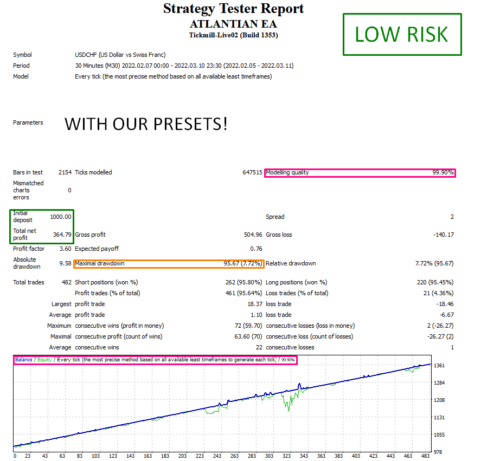Click 'Loss trades (% of total)' label
Viewport: 500px width, 461px height.
[x=297, y=293]
